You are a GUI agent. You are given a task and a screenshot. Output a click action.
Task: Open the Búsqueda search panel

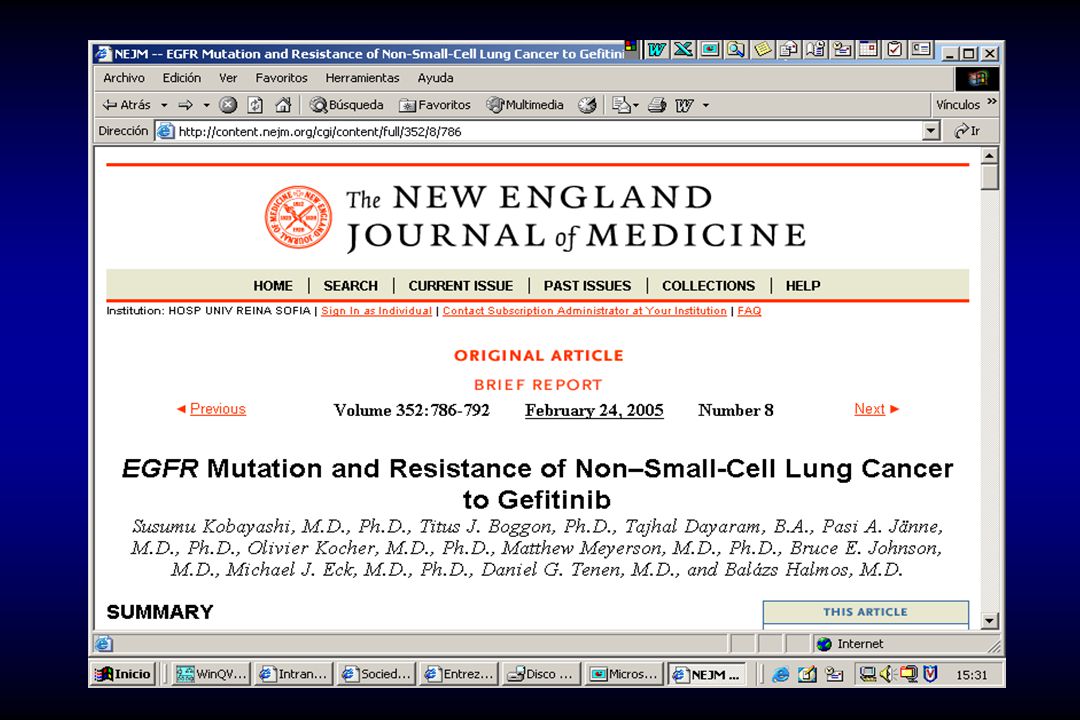(346, 105)
